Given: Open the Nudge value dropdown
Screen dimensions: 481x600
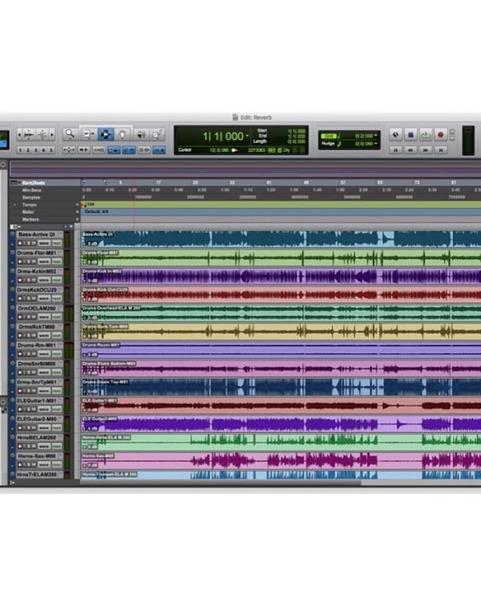Looking at the screenshot, I should (376, 143).
